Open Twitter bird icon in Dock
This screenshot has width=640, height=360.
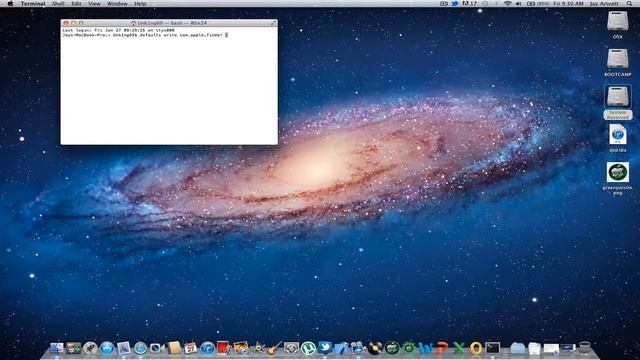[x=325, y=348]
